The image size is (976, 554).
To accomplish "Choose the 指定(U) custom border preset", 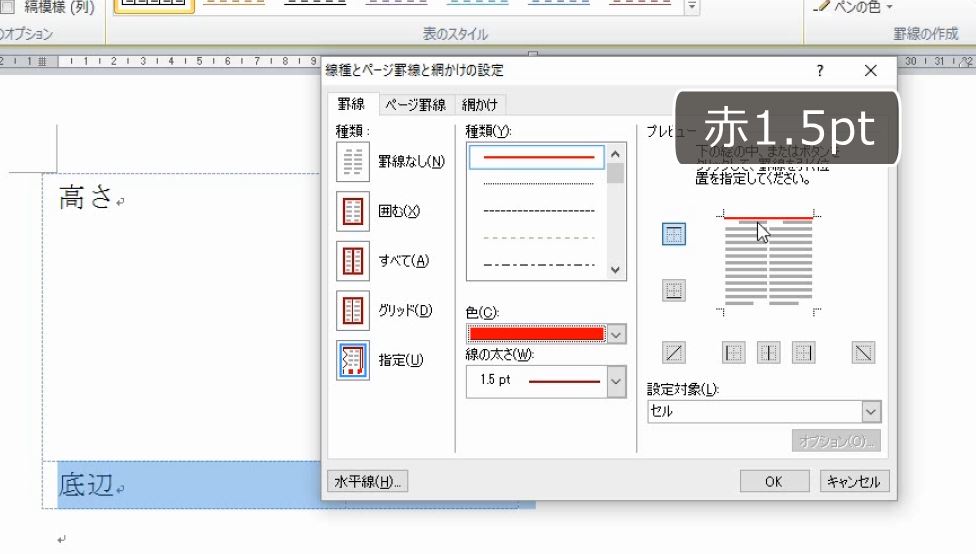I will tap(353, 360).
